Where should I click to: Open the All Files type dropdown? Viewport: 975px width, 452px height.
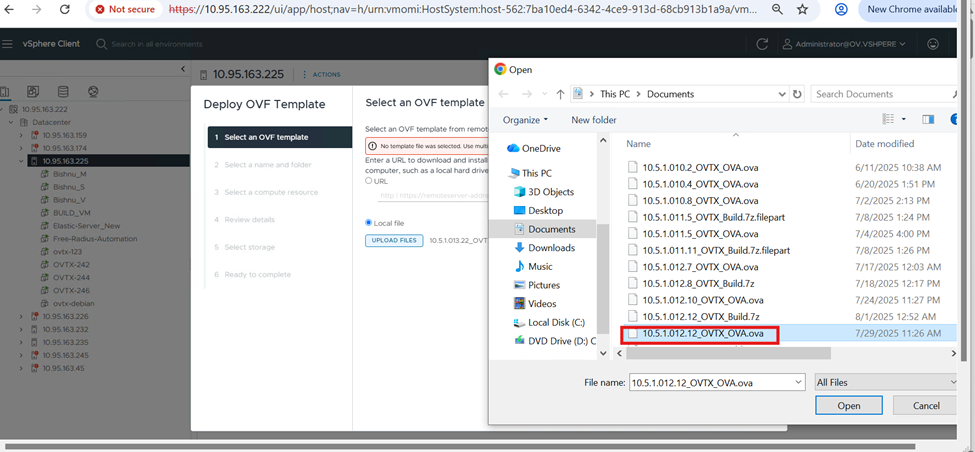[x=886, y=382]
